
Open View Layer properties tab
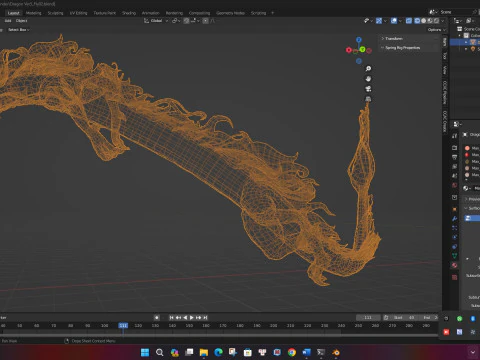pyautogui.click(x=455, y=166)
